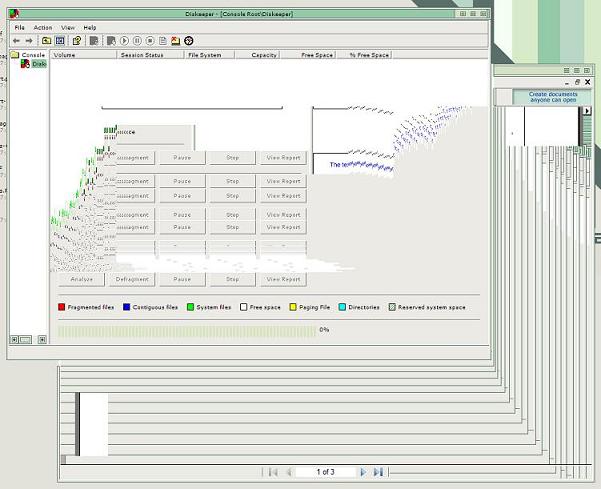Click the console tree horizontal scrollbar thumb

point(26,340)
